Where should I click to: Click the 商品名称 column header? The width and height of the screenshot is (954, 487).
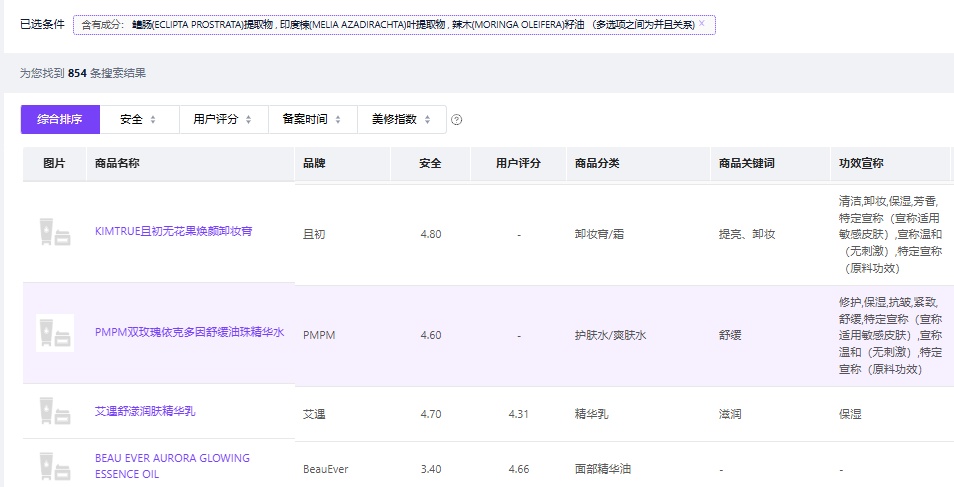click(x=117, y=163)
